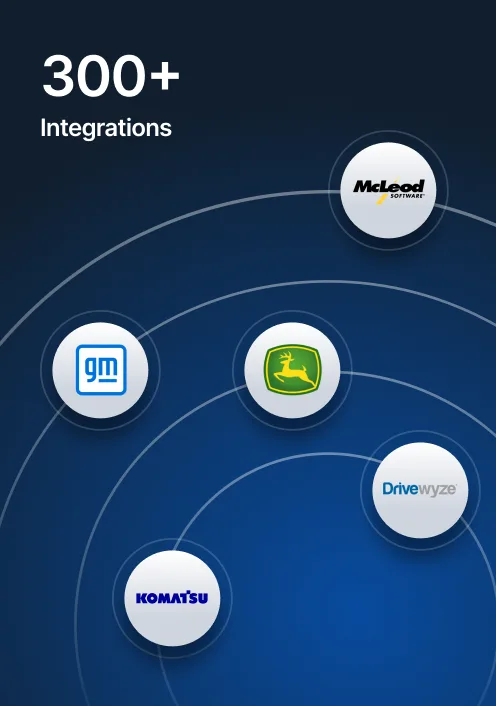Select the GM logo circle
Image resolution: width=496 pixels, height=706 pixels.
(x=100, y=370)
